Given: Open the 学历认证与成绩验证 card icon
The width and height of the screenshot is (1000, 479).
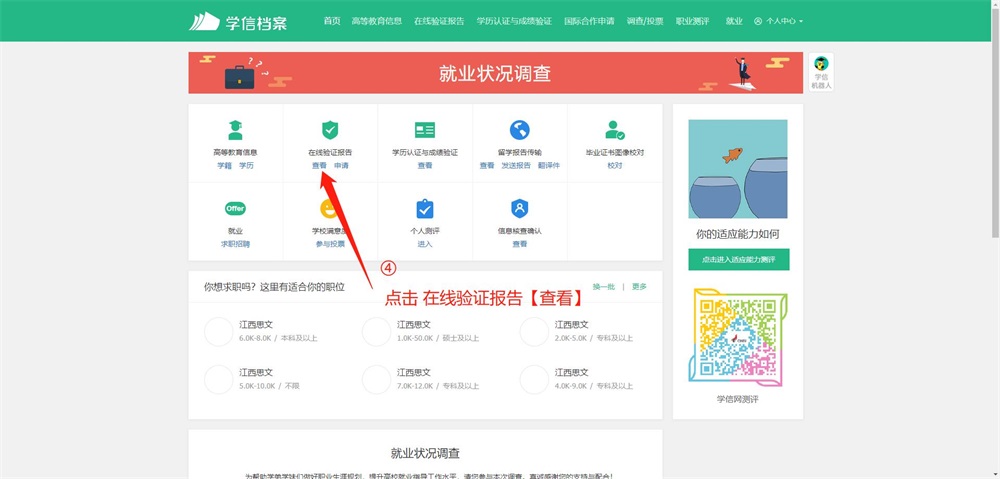Looking at the screenshot, I should [x=425, y=130].
